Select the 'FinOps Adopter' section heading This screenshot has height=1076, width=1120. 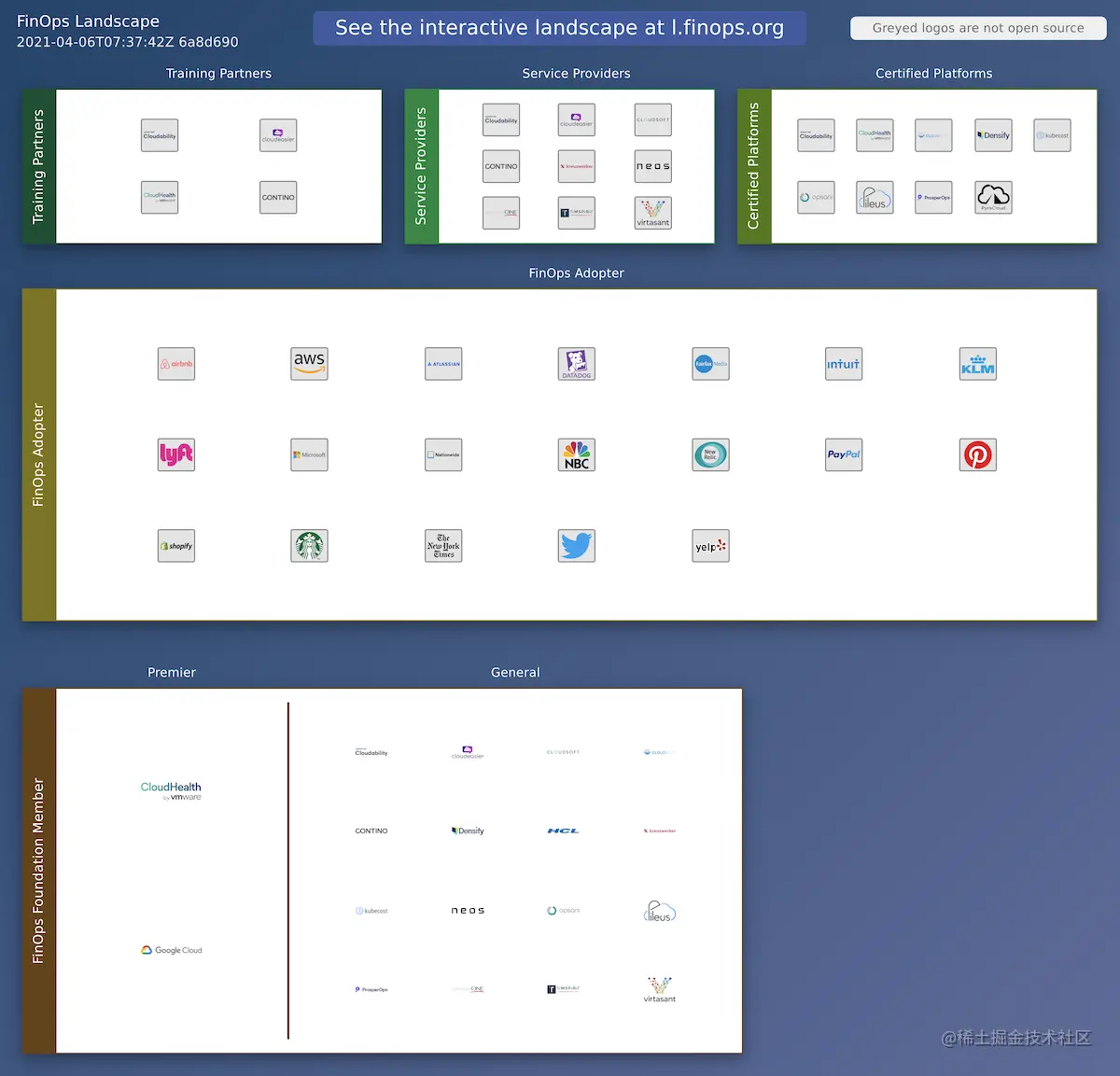[576, 272]
